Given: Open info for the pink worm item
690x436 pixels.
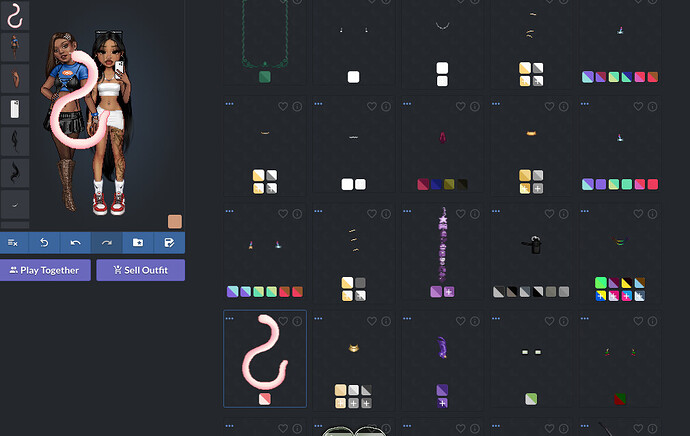Looking at the screenshot, I should tap(298, 320).
